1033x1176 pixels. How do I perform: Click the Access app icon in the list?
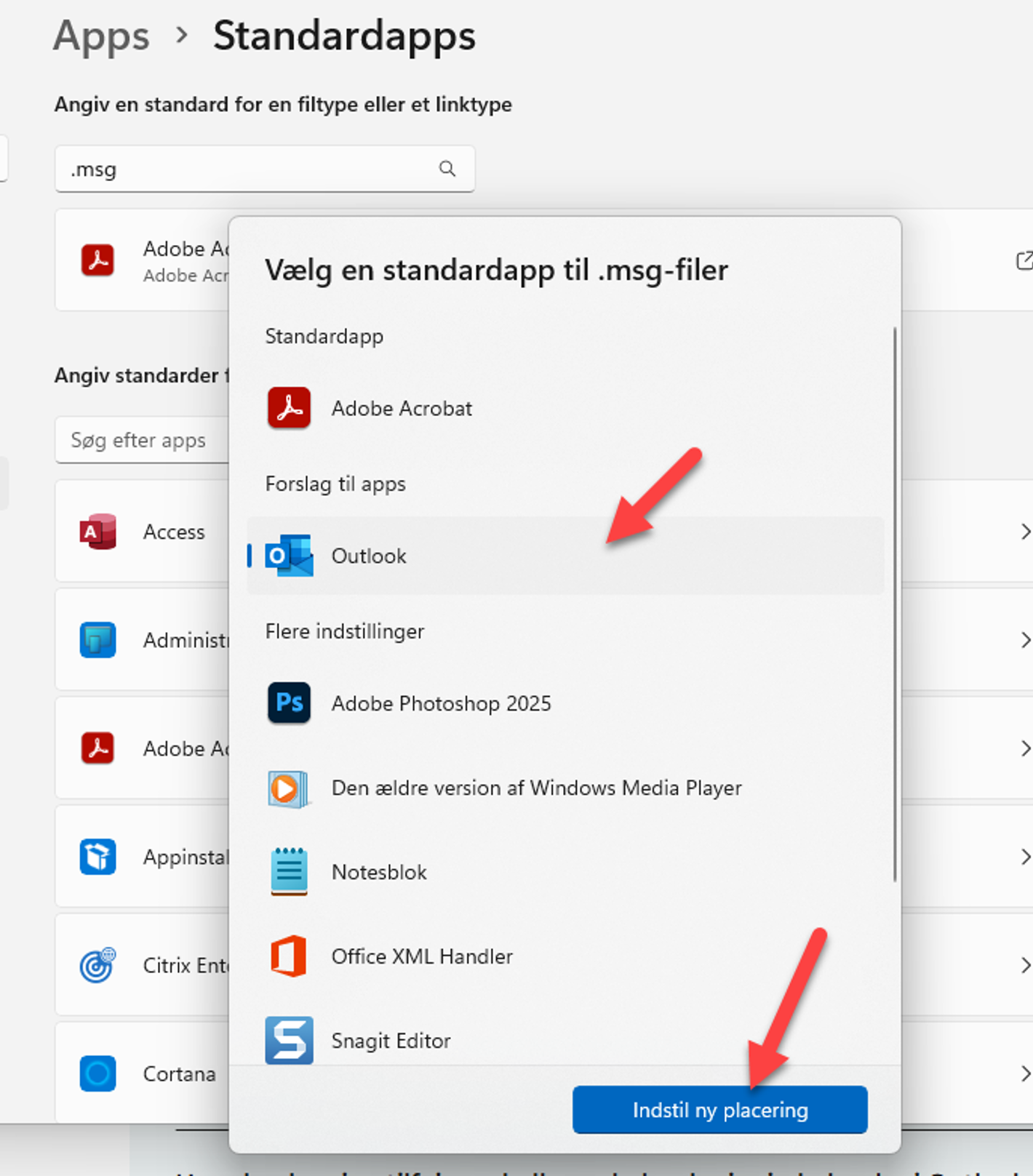point(97,532)
